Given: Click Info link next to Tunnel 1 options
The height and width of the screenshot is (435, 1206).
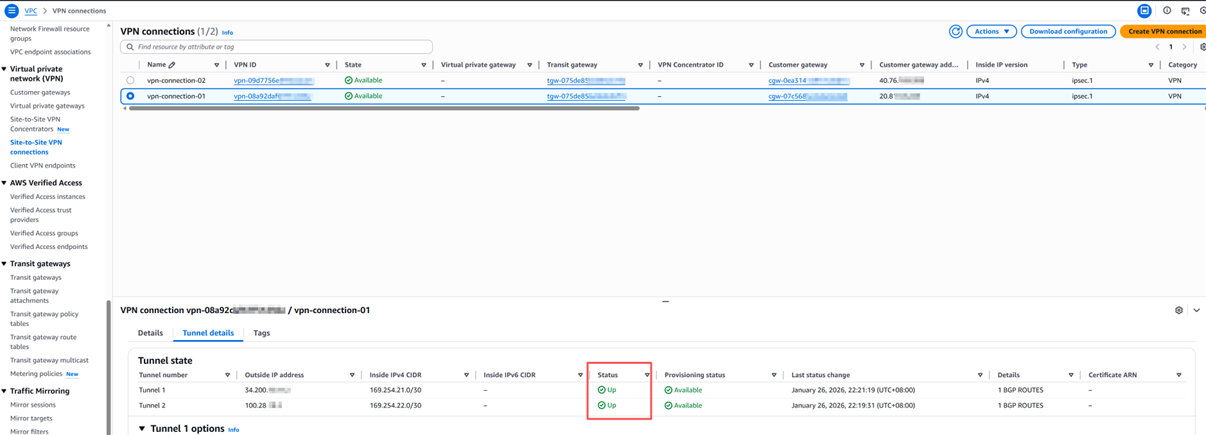Looking at the screenshot, I should [x=233, y=430].
